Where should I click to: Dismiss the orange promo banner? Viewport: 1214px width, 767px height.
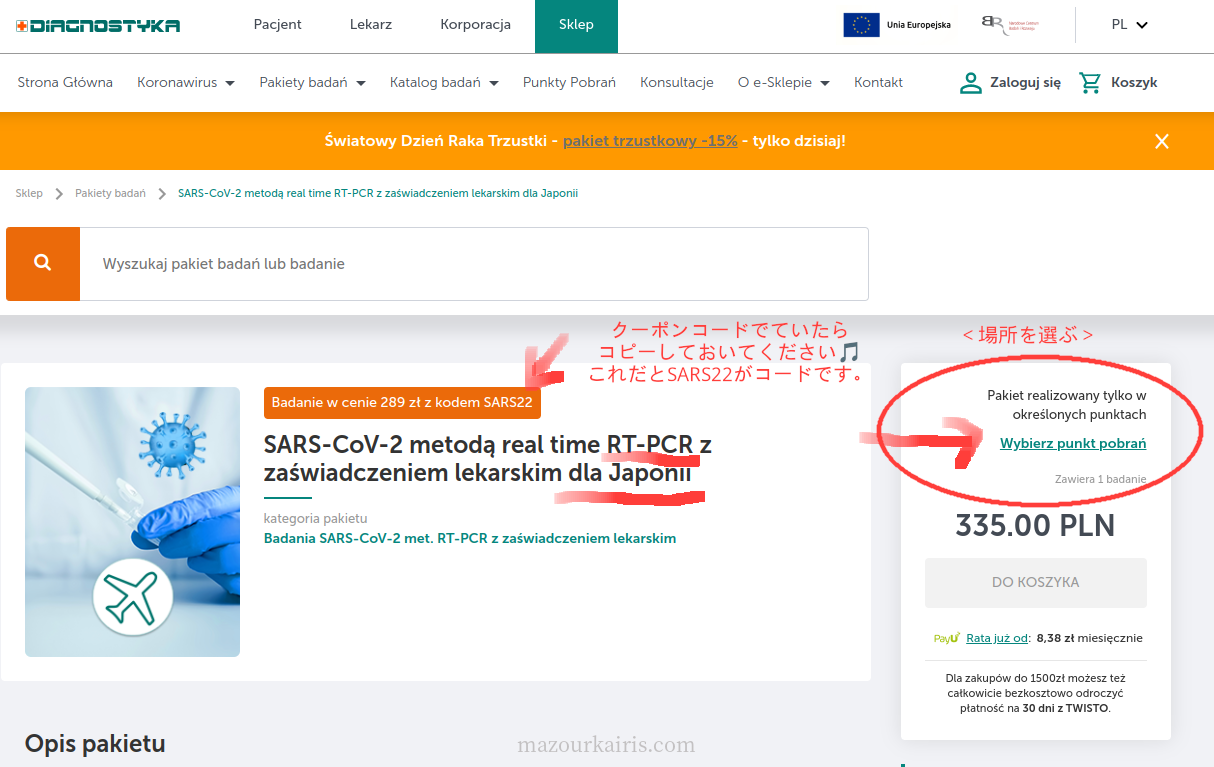(x=1161, y=141)
